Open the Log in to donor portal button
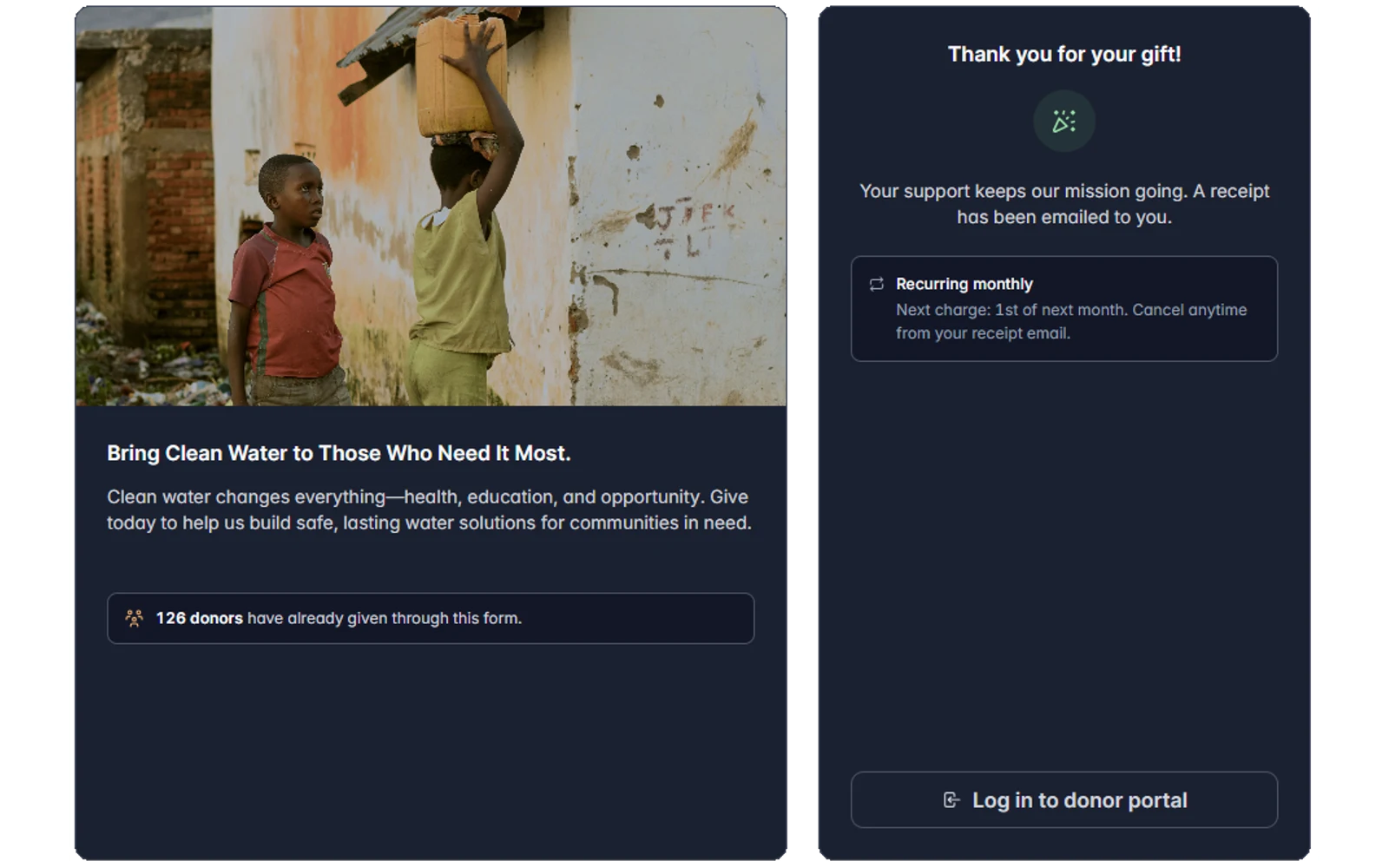The height and width of the screenshot is (868, 1389). click(x=1063, y=799)
